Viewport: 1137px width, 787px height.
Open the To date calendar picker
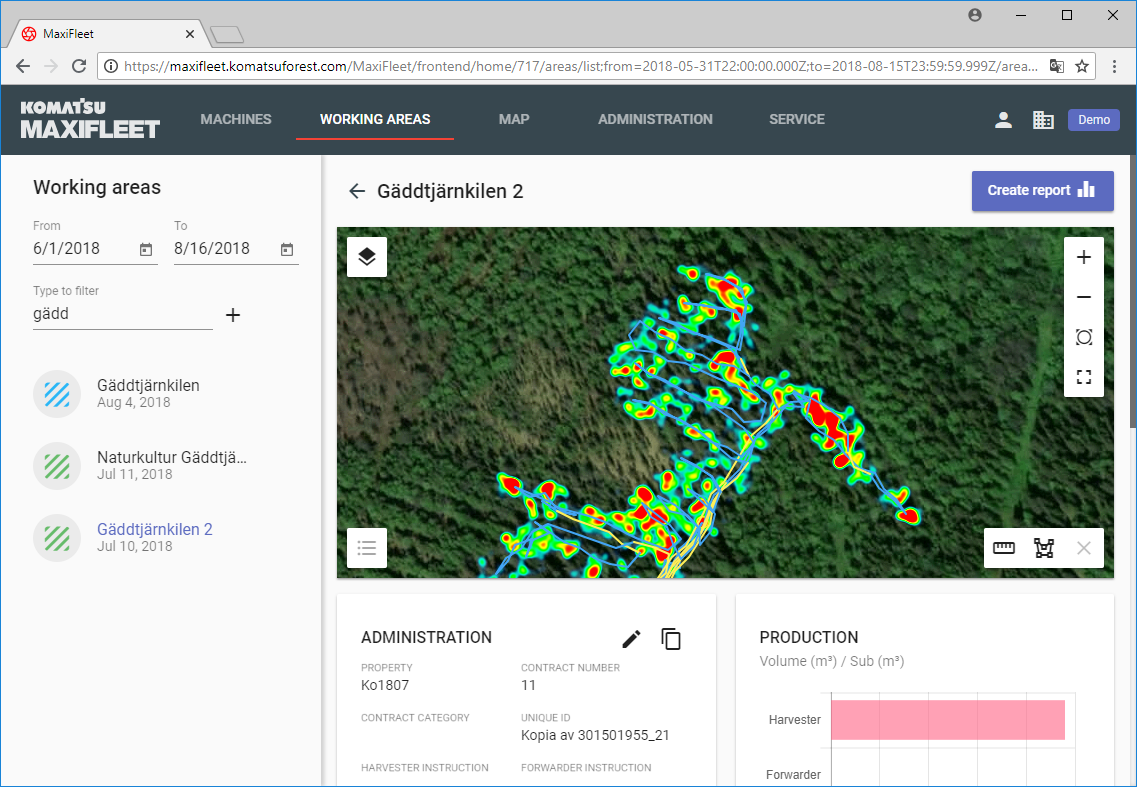click(x=287, y=250)
